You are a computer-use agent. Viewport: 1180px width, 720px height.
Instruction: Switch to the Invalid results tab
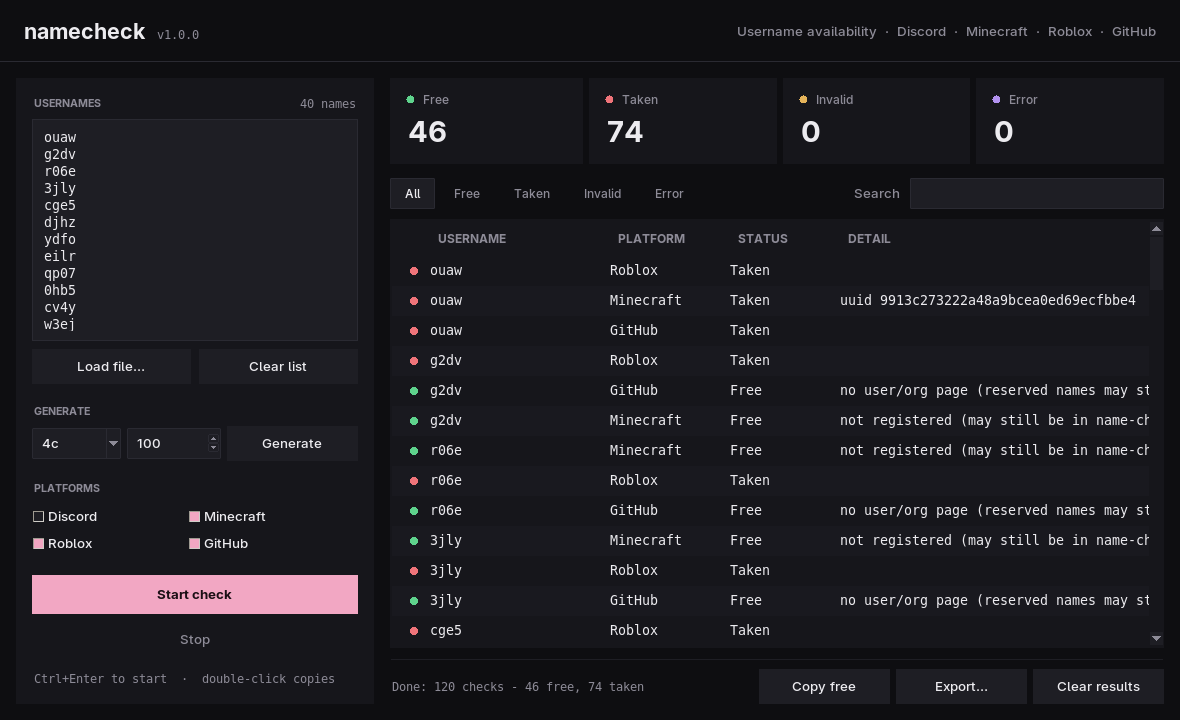point(603,193)
